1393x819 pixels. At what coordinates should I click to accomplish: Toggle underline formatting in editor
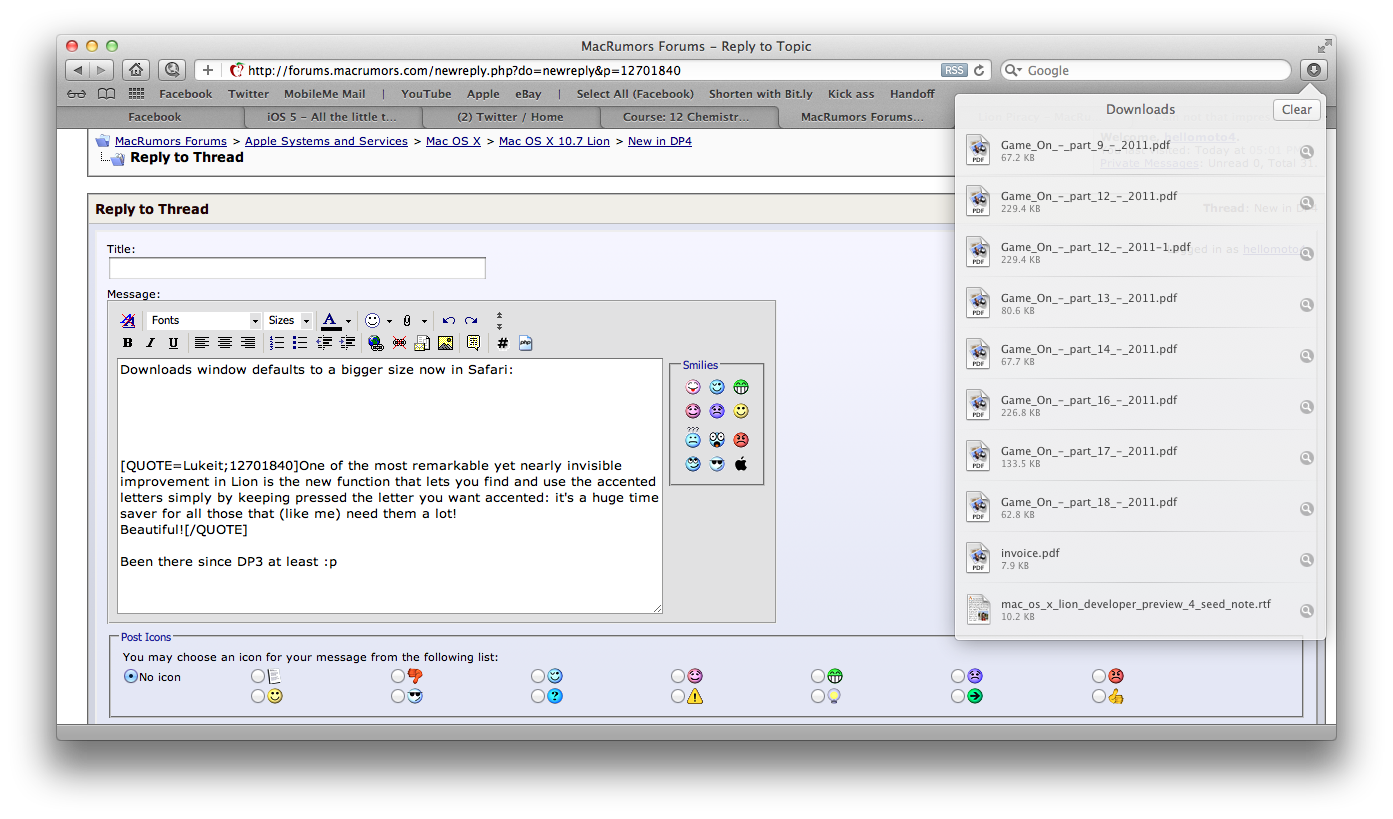173,343
